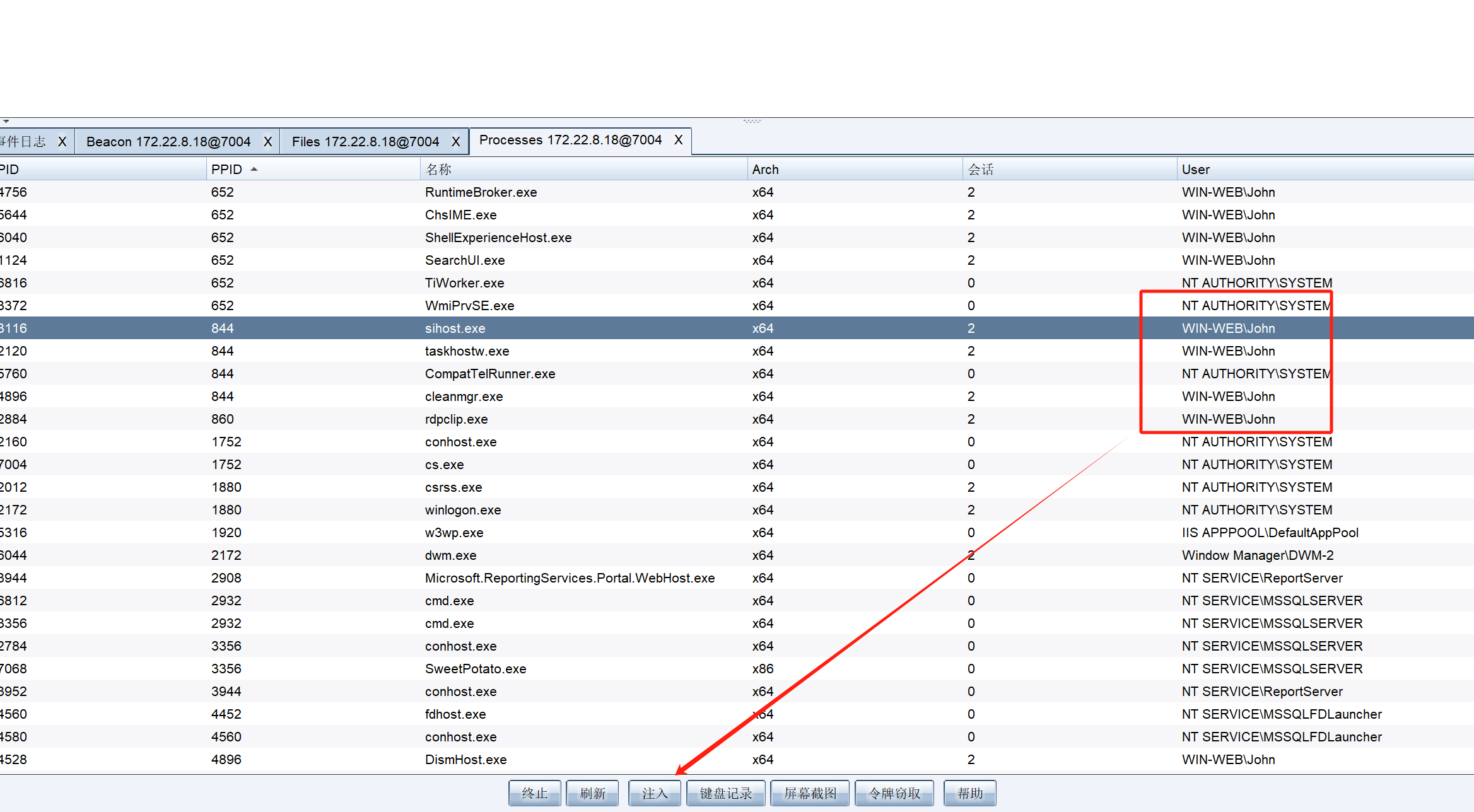Close the 事件日志 event log tab

click(62, 142)
